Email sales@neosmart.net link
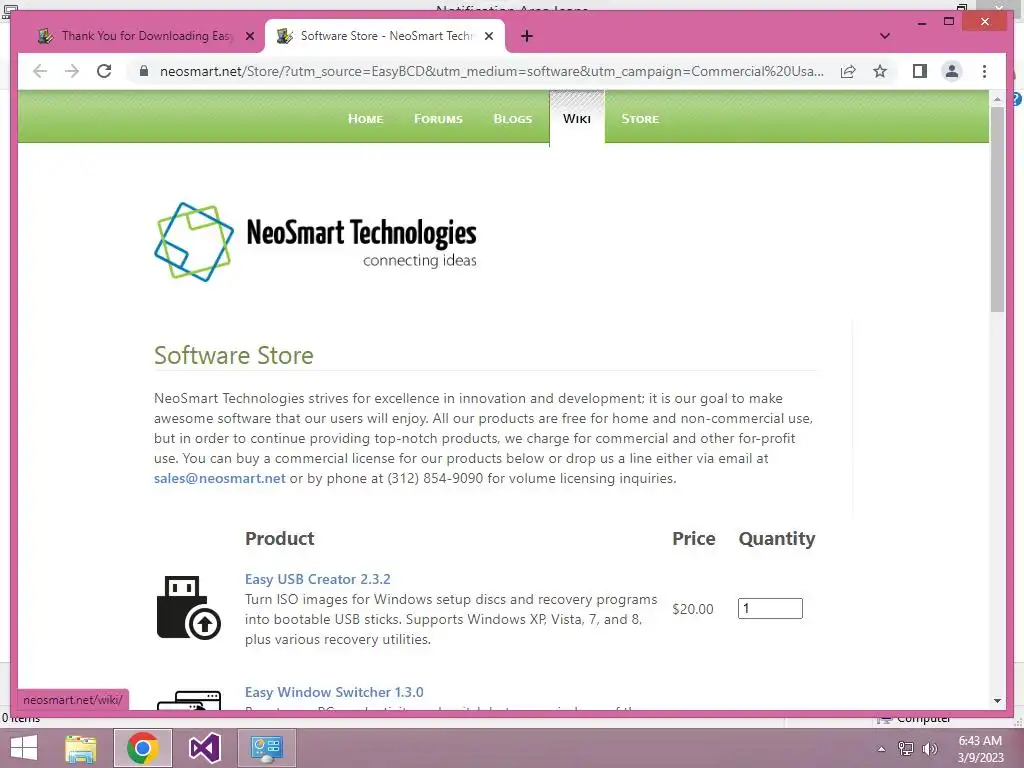Screen dimensions: 1024x768 (x=219, y=478)
